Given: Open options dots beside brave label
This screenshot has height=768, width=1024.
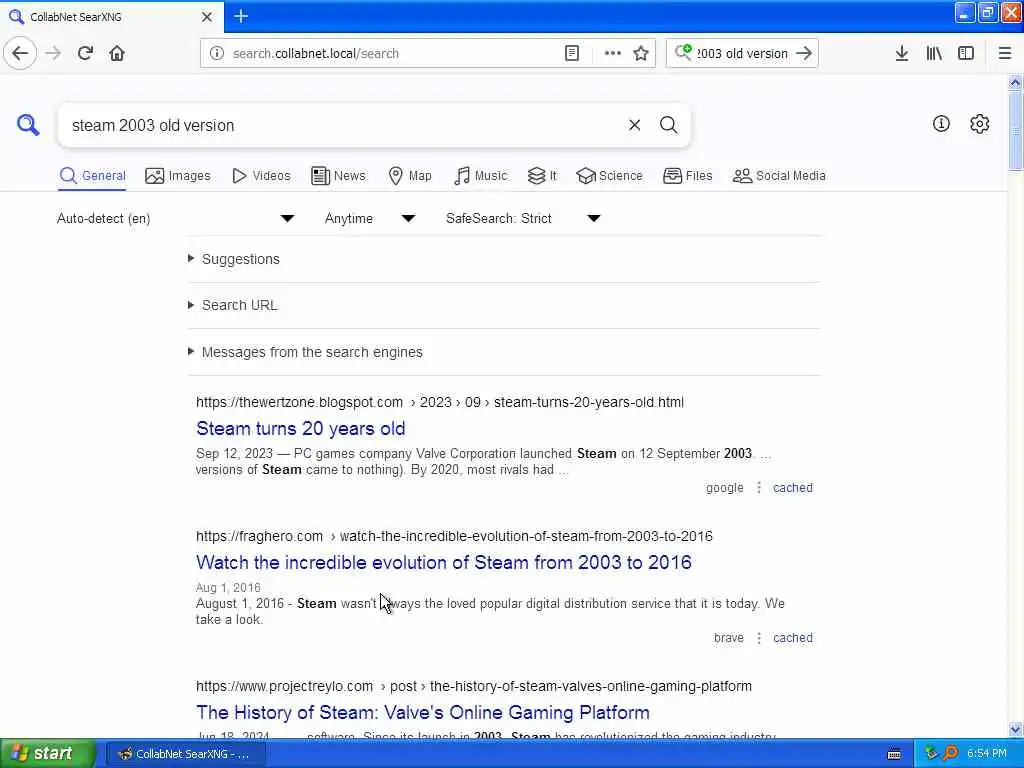Looking at the screenshot, I should [x=758, y=638].
